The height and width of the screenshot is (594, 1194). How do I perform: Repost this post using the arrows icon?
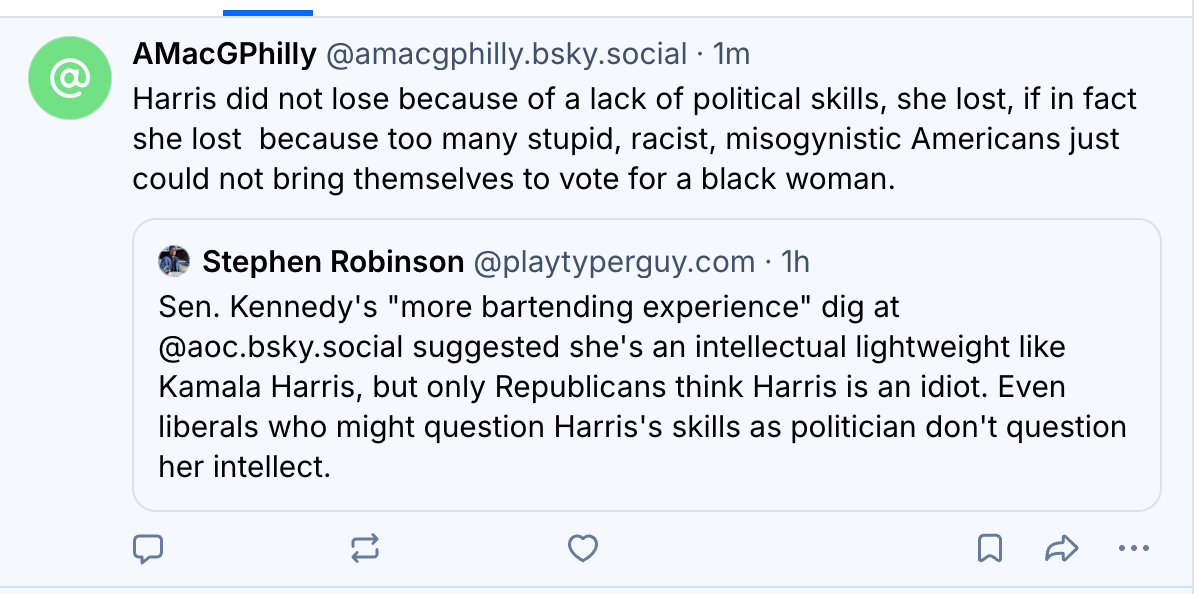(365, 547)
